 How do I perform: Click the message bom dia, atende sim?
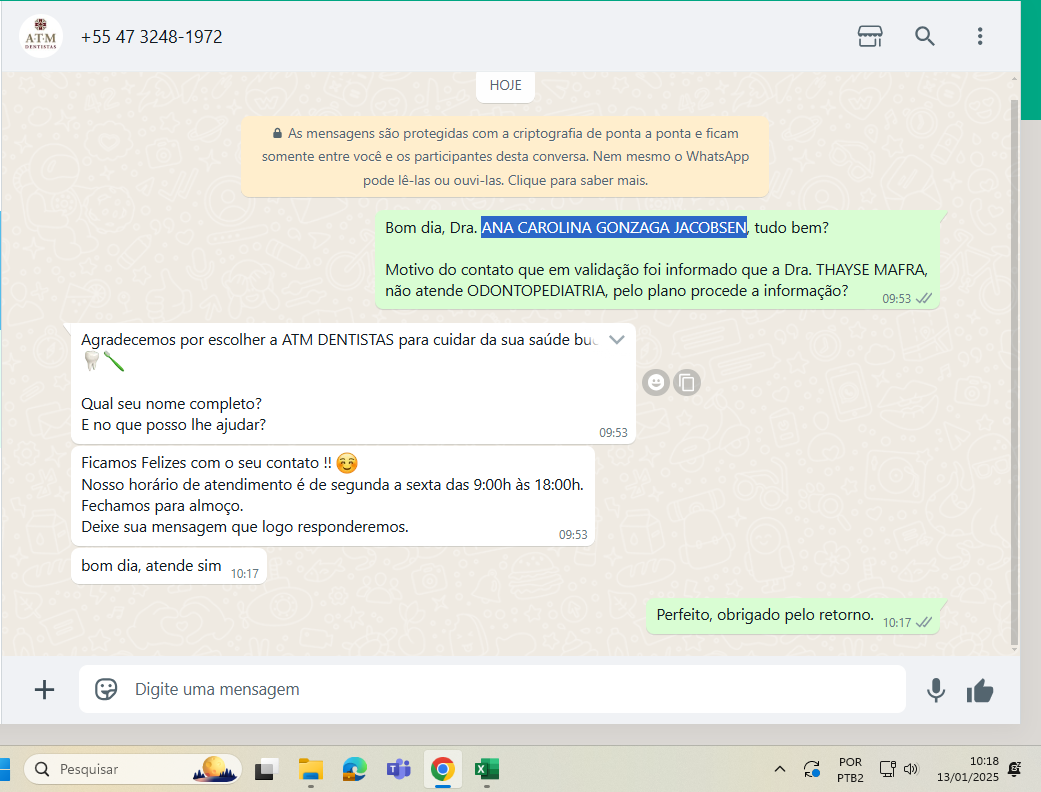tap(169, 566)
